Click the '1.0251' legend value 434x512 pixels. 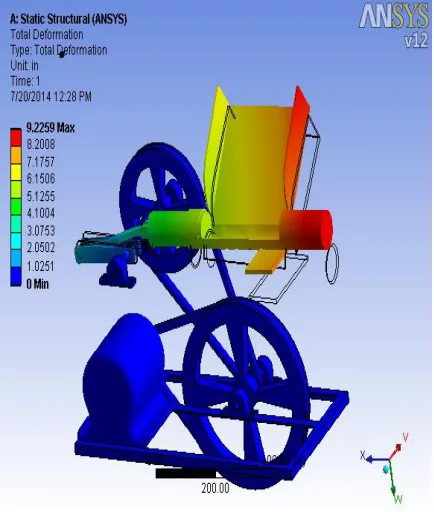pos(40,266)
